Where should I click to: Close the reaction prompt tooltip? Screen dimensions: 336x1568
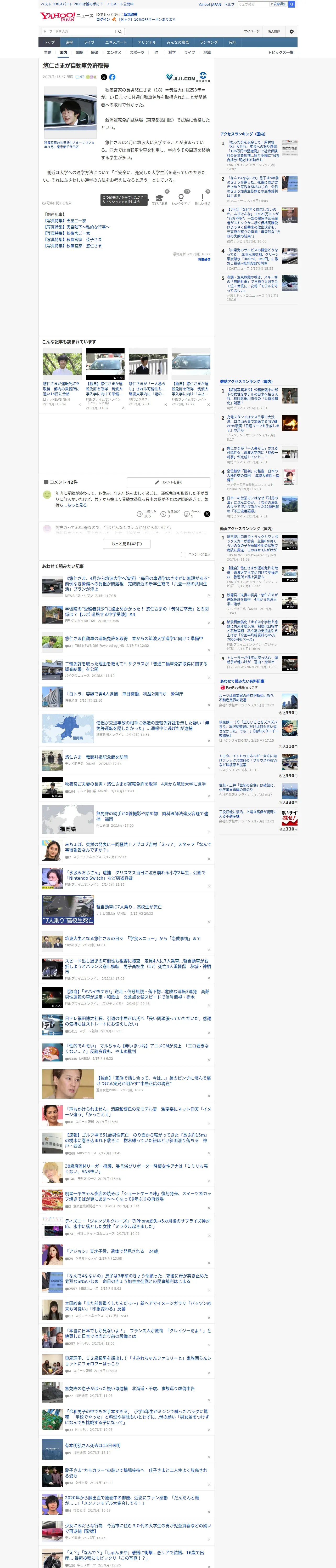tap(145, 197)
